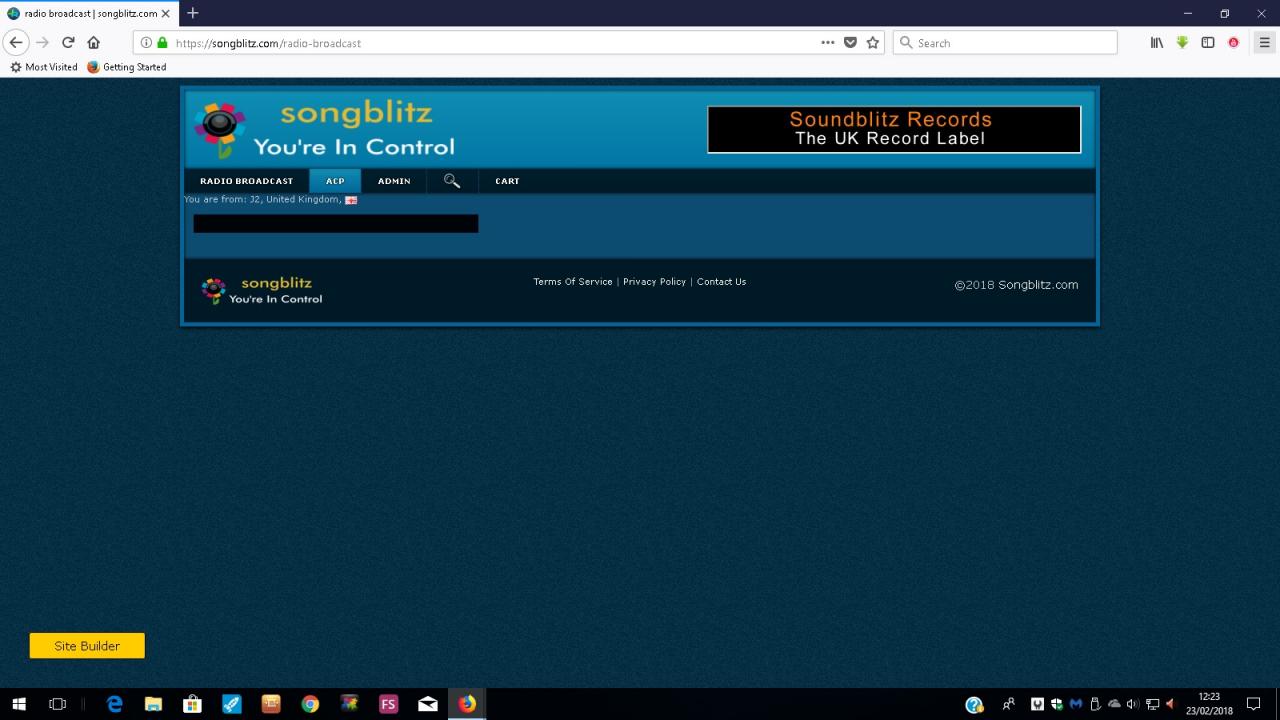Open page actions three-dot menu in address bar
This screenshot has height=720, width=1280.
point(828,43)
